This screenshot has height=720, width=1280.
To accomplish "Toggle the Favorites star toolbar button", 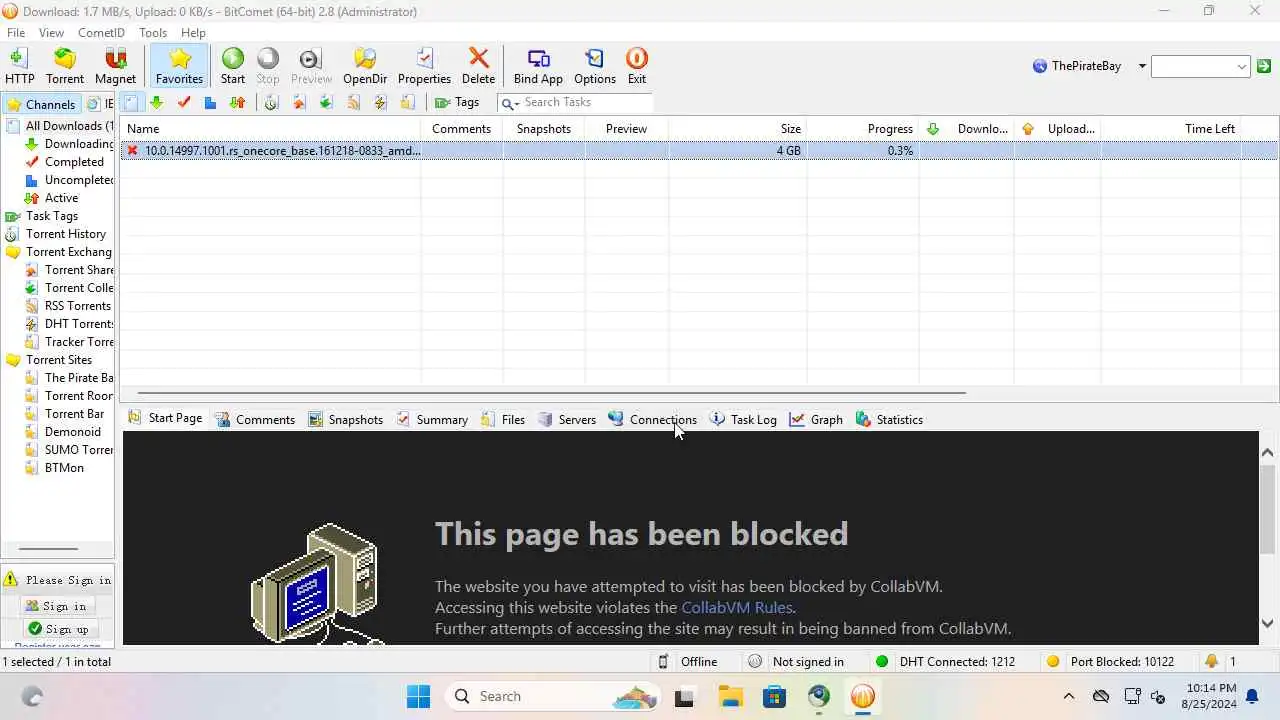I will (180, 66).
